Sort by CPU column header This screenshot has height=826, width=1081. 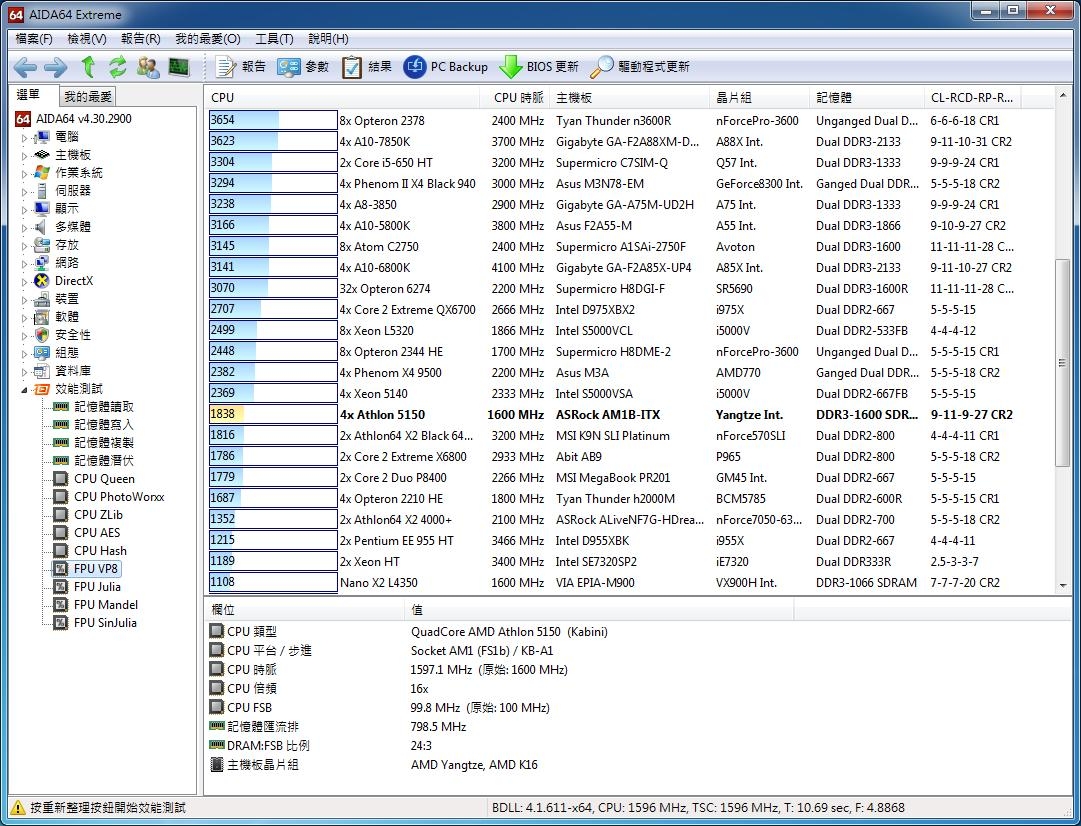pyautogui.click(x=342, y=98)
